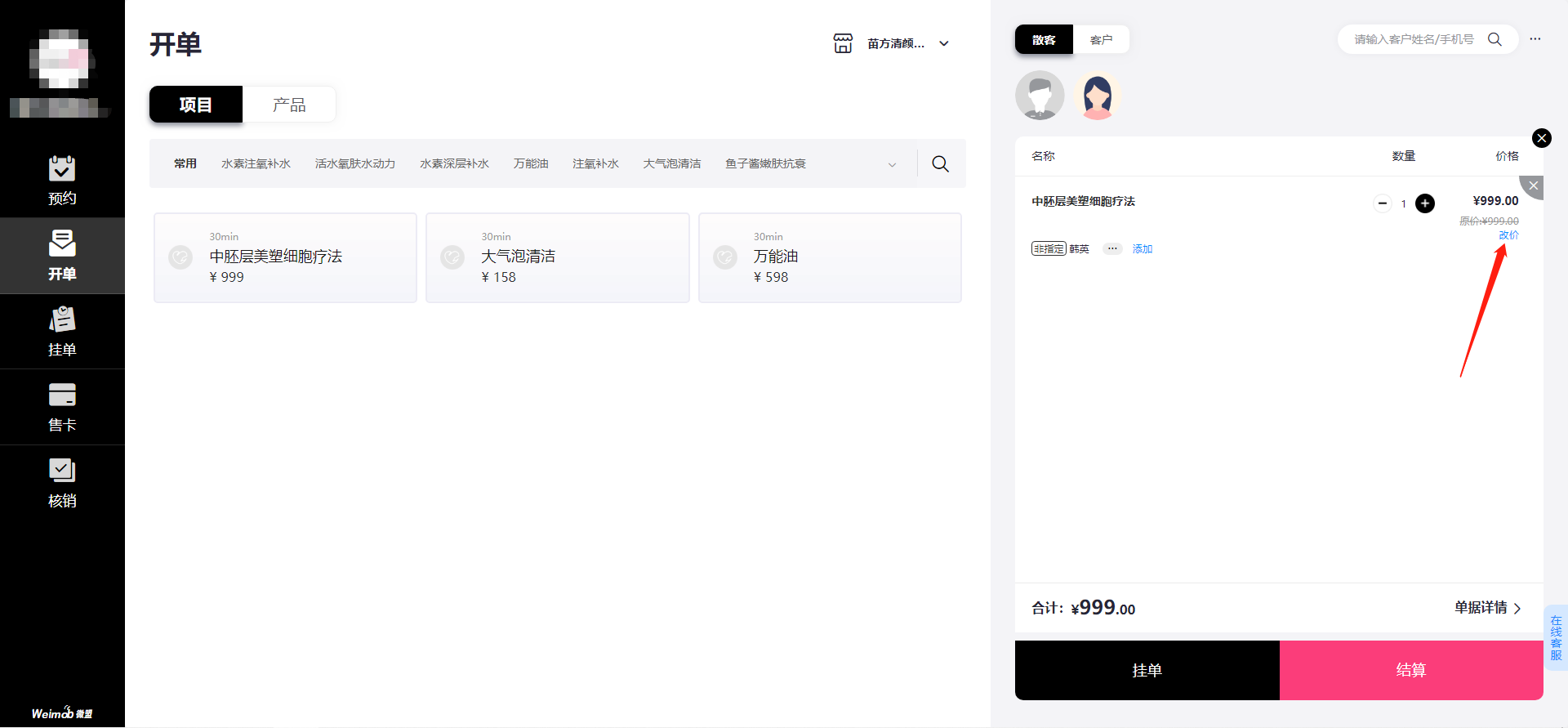This screenshot has width=1568, height=728.
Task: Expand 单据详情 order details
Action: [1487, 608]
